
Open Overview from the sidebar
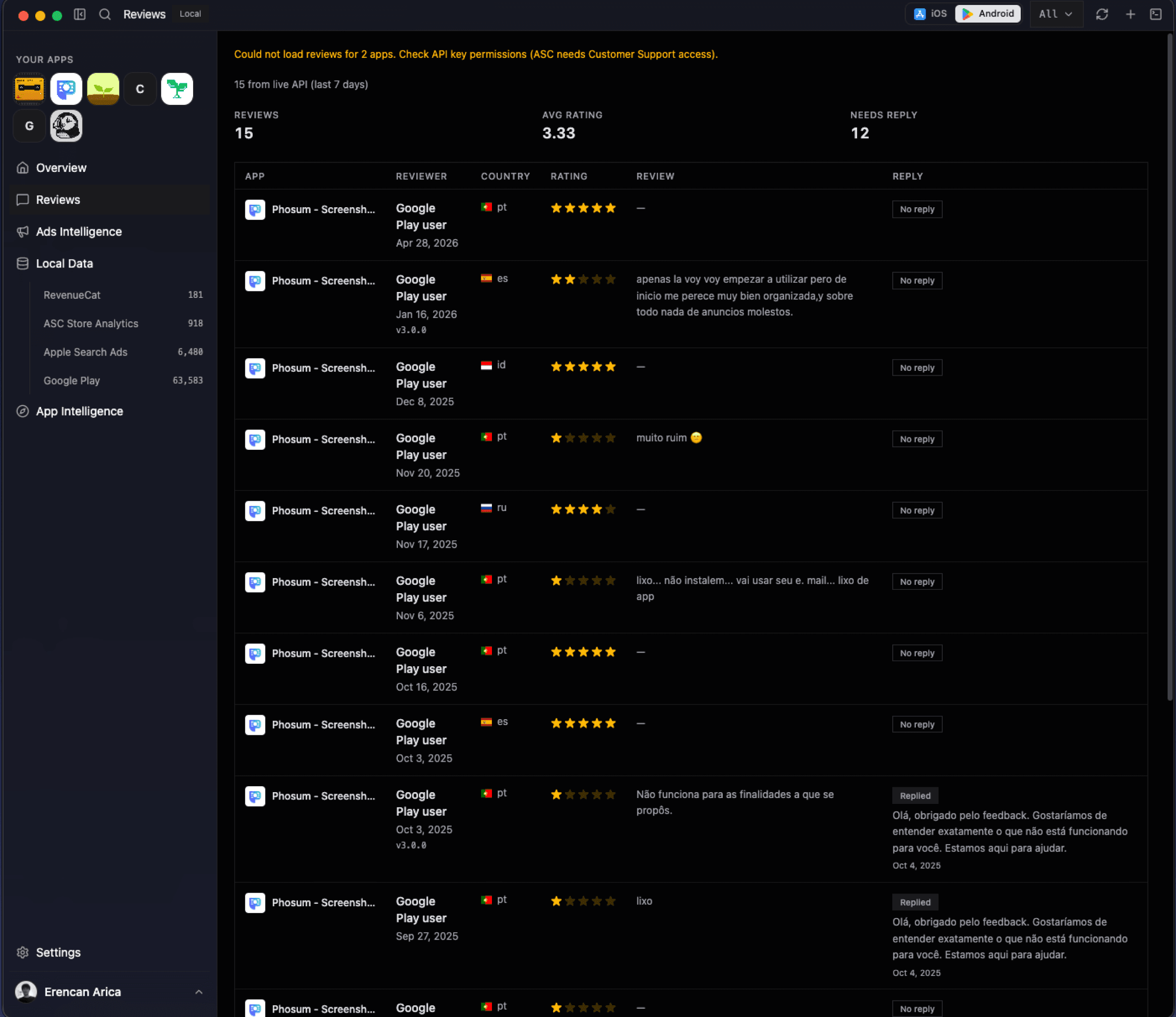(x=110, y=168)
